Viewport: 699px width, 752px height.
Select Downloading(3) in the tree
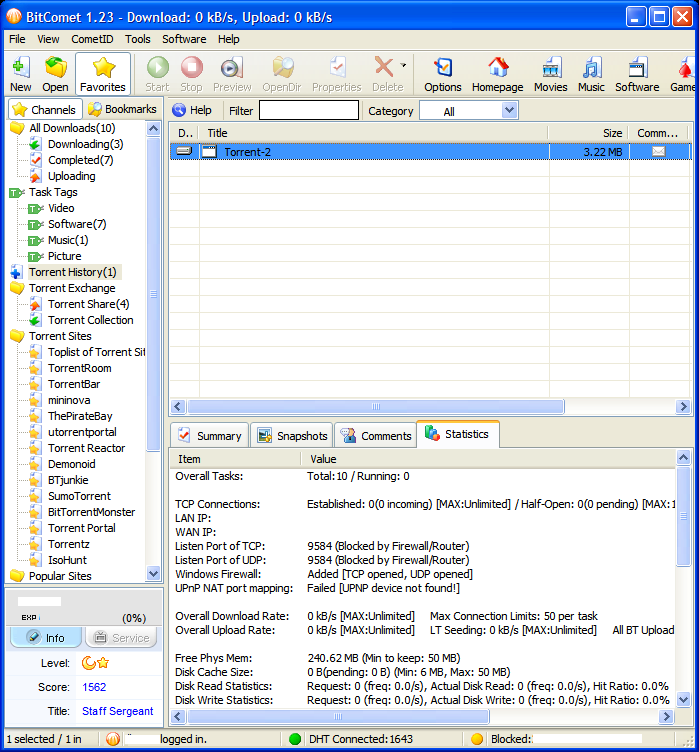(85, 144)
